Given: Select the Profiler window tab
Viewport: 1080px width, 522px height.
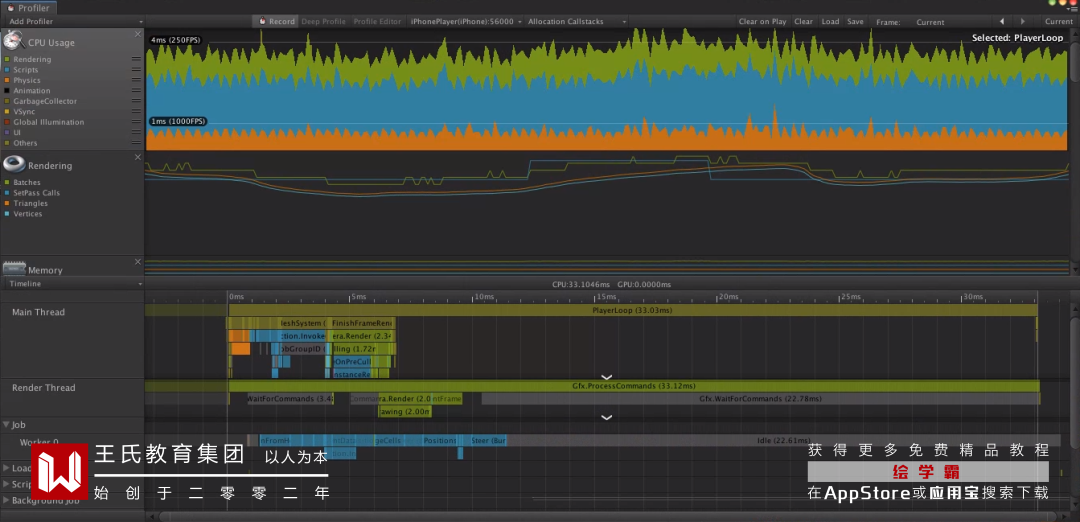Looking at the screenshot, I should click(29, 8).
